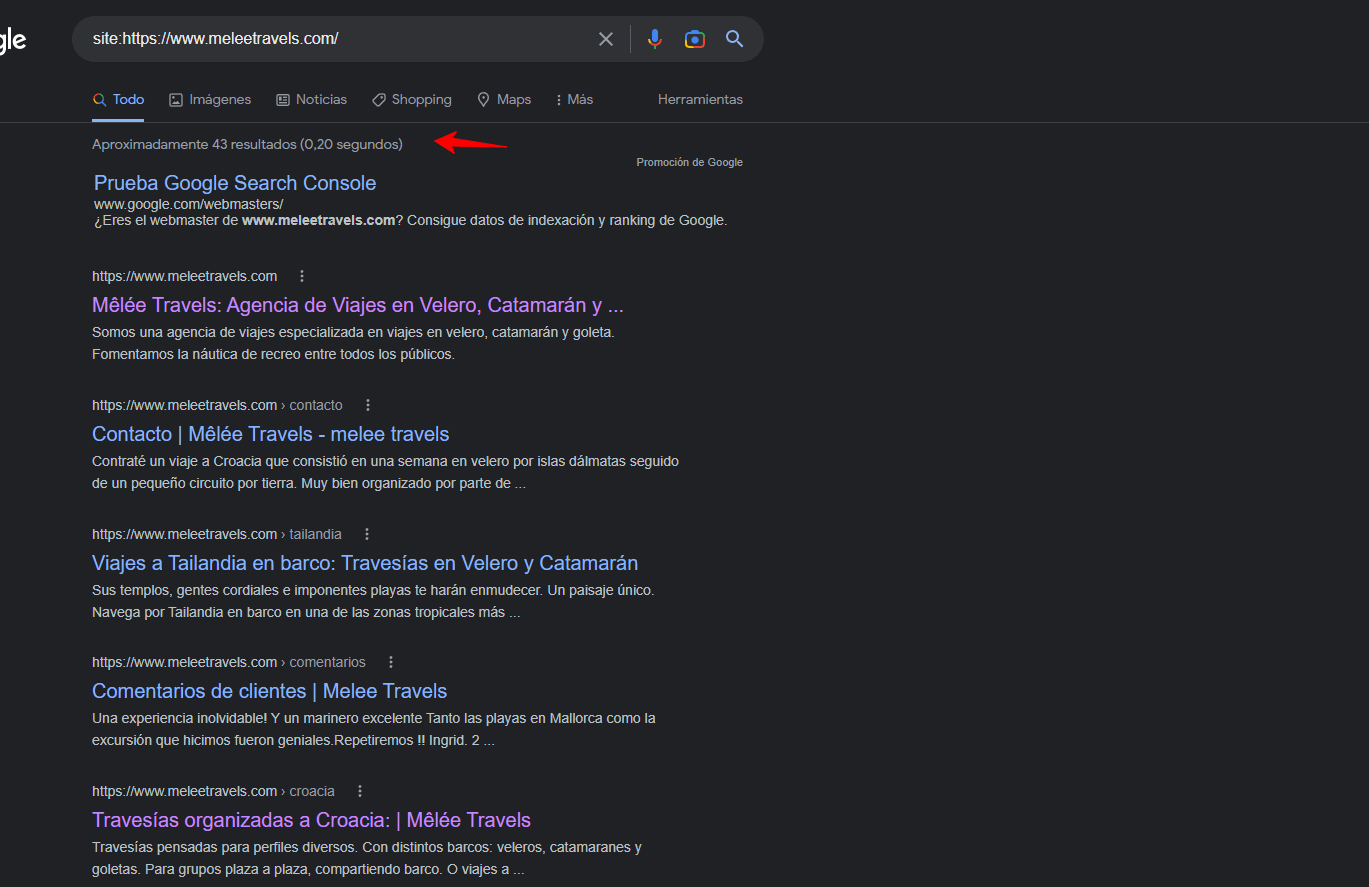Open three-dot menu beside tailandia result
The image size is (1369, 887).
367,534
